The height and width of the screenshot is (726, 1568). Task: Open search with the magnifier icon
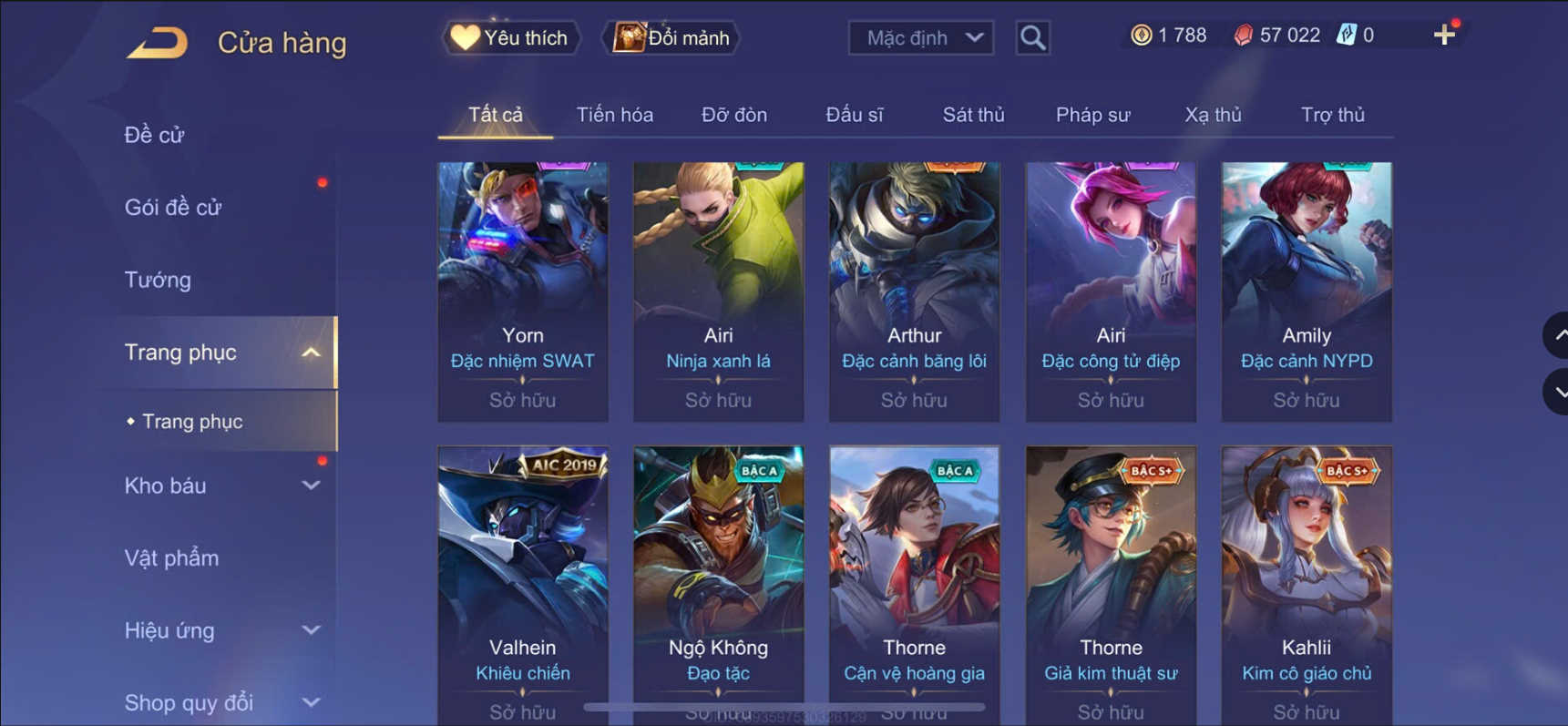1032,38
